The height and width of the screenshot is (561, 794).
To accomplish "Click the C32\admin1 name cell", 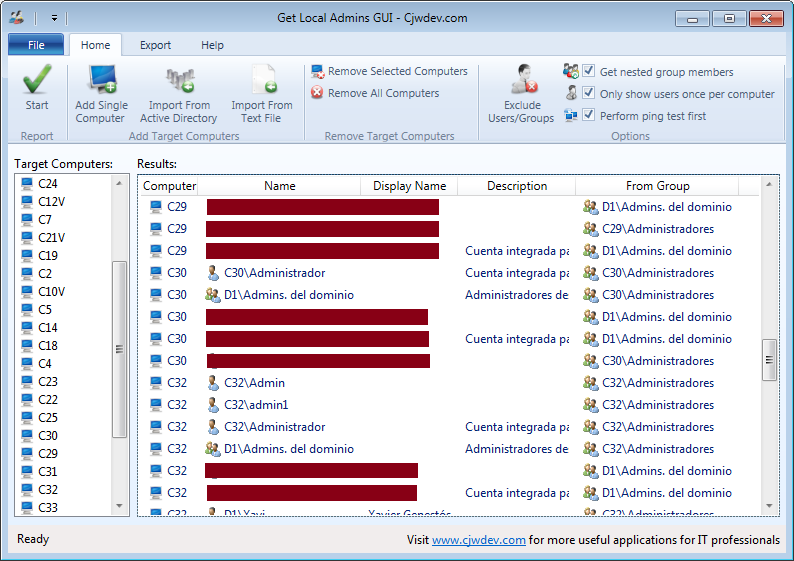I will click(256, 405).
